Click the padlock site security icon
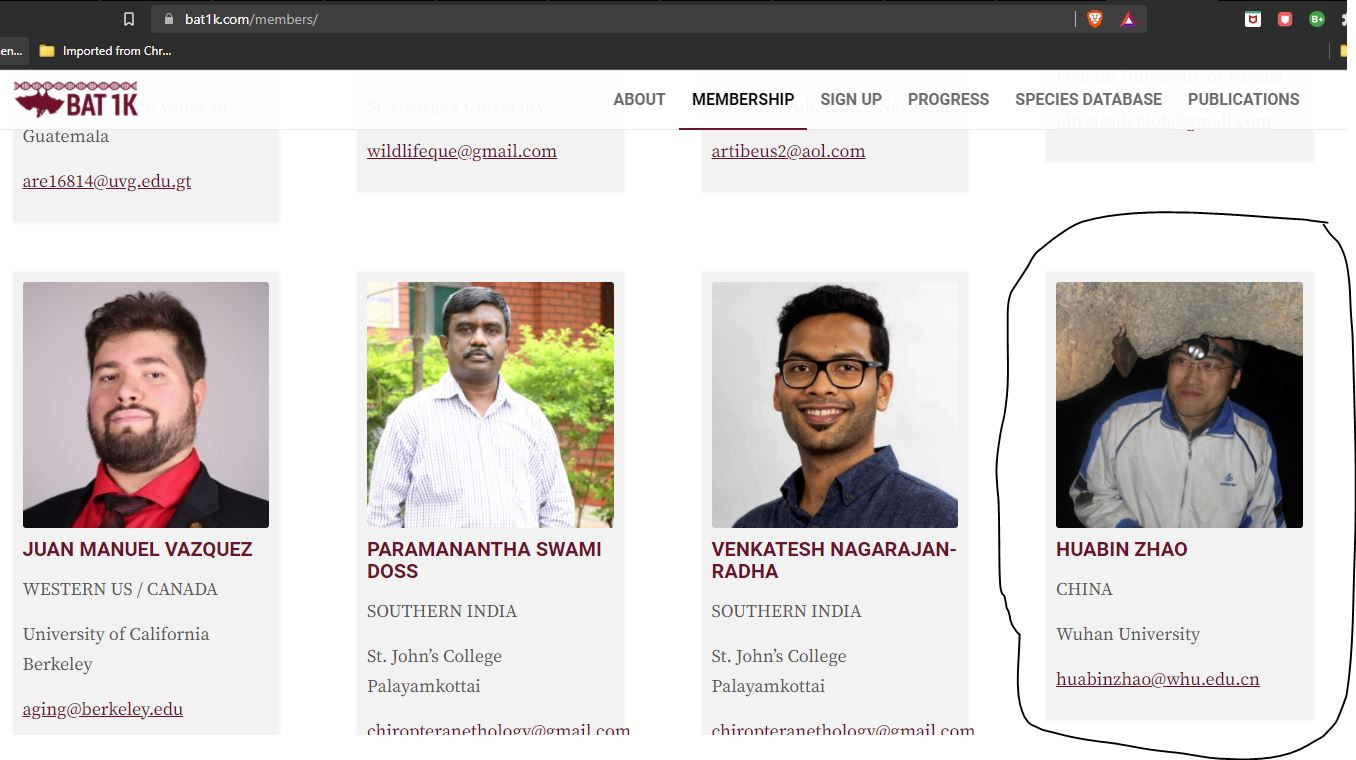Viewport: 1356px width, 760px height. pyautogui.click(x=168, y=19)
